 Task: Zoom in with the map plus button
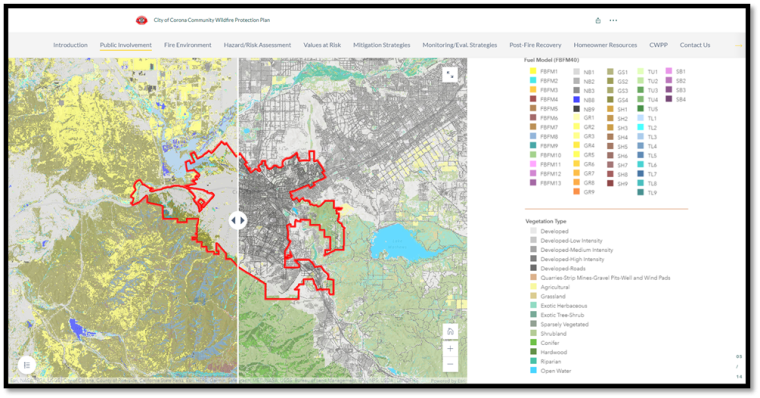450,348
